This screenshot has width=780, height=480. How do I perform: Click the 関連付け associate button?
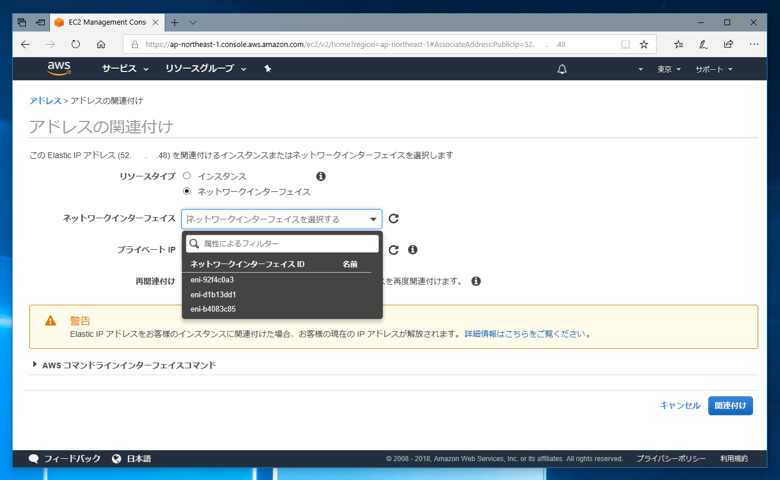[730, 405]
